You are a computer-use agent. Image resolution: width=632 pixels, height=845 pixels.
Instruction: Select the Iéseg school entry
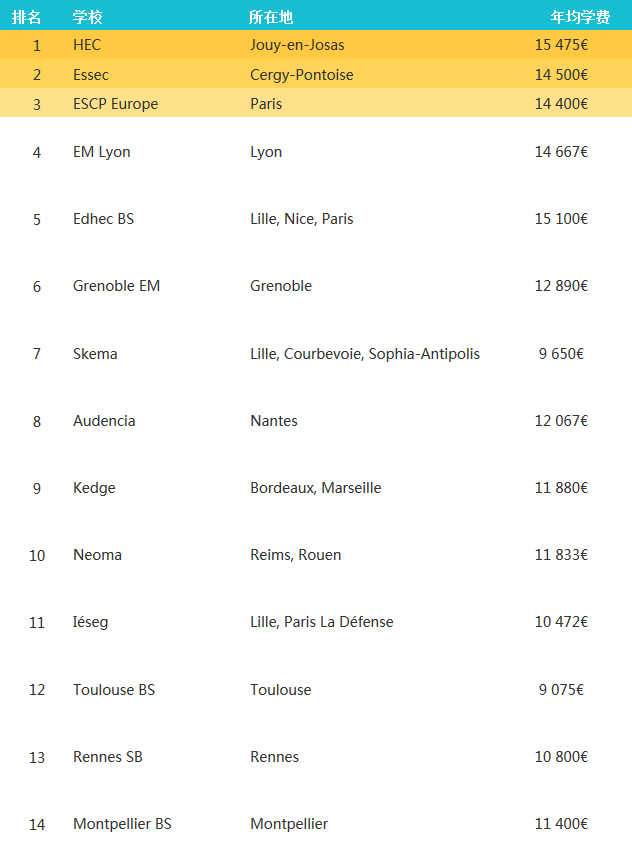(x=91, y=622)
